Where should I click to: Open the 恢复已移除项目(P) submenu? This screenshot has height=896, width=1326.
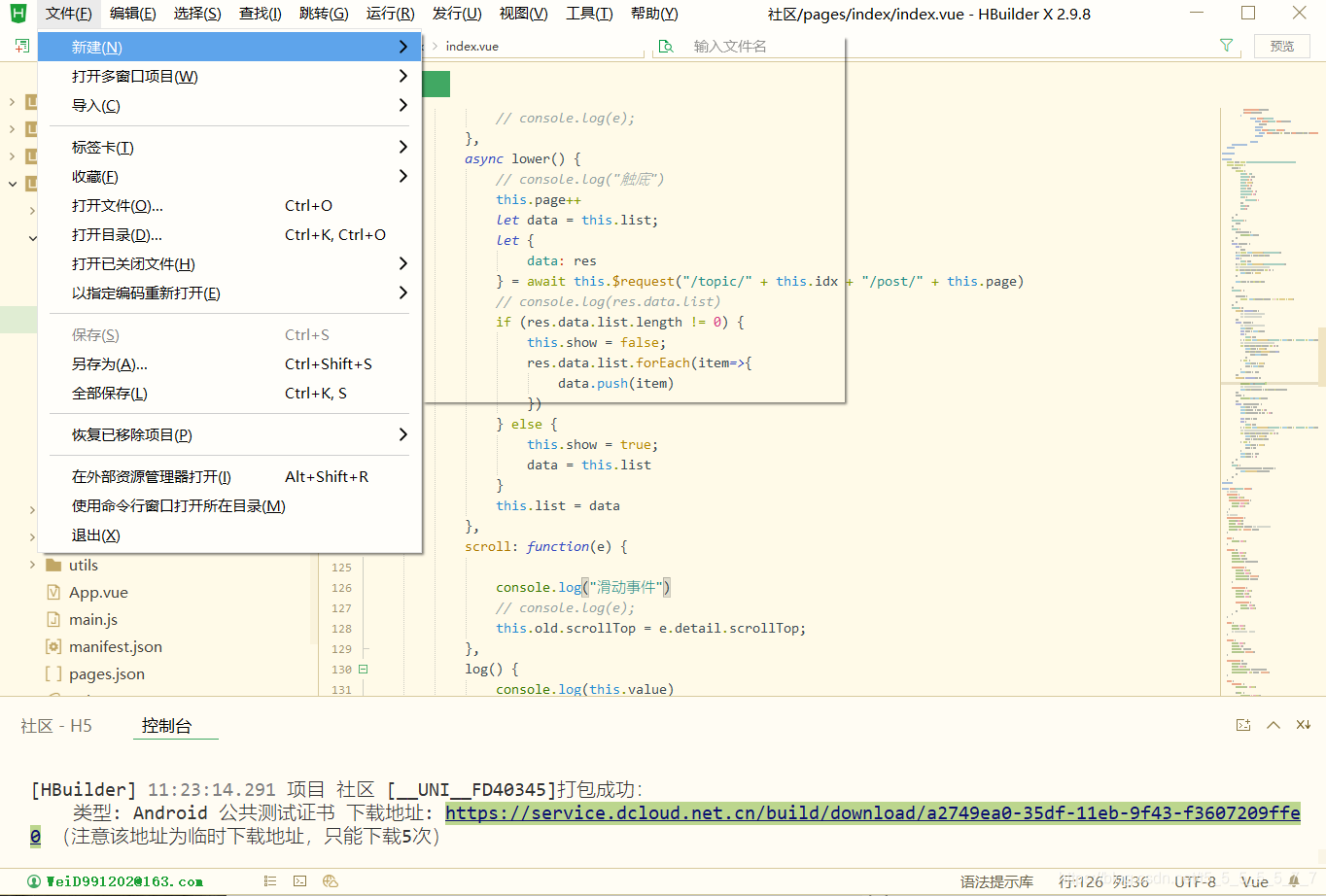229,434
